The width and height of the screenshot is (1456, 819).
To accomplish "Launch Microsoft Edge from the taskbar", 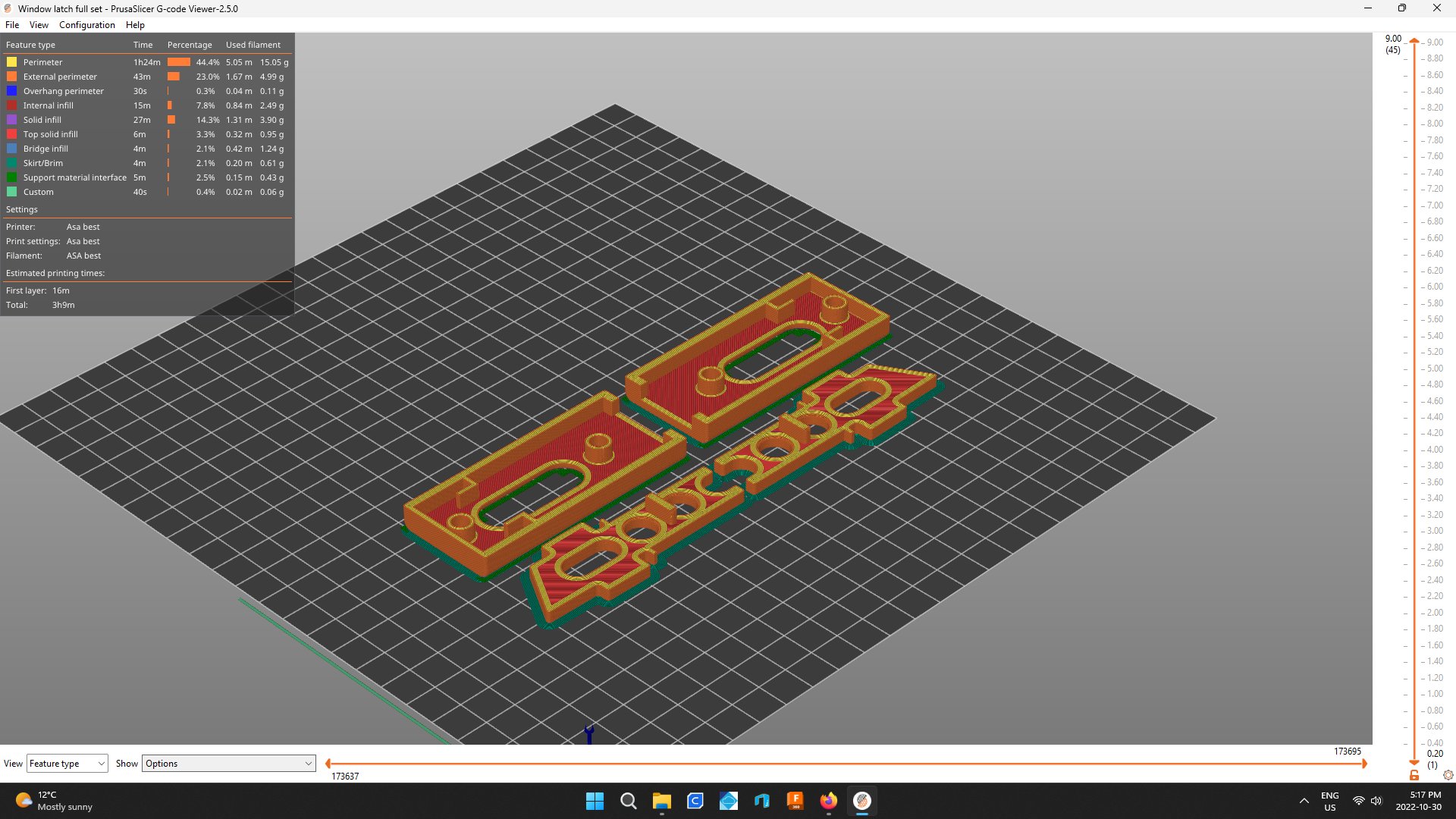I will click(695, 801).
